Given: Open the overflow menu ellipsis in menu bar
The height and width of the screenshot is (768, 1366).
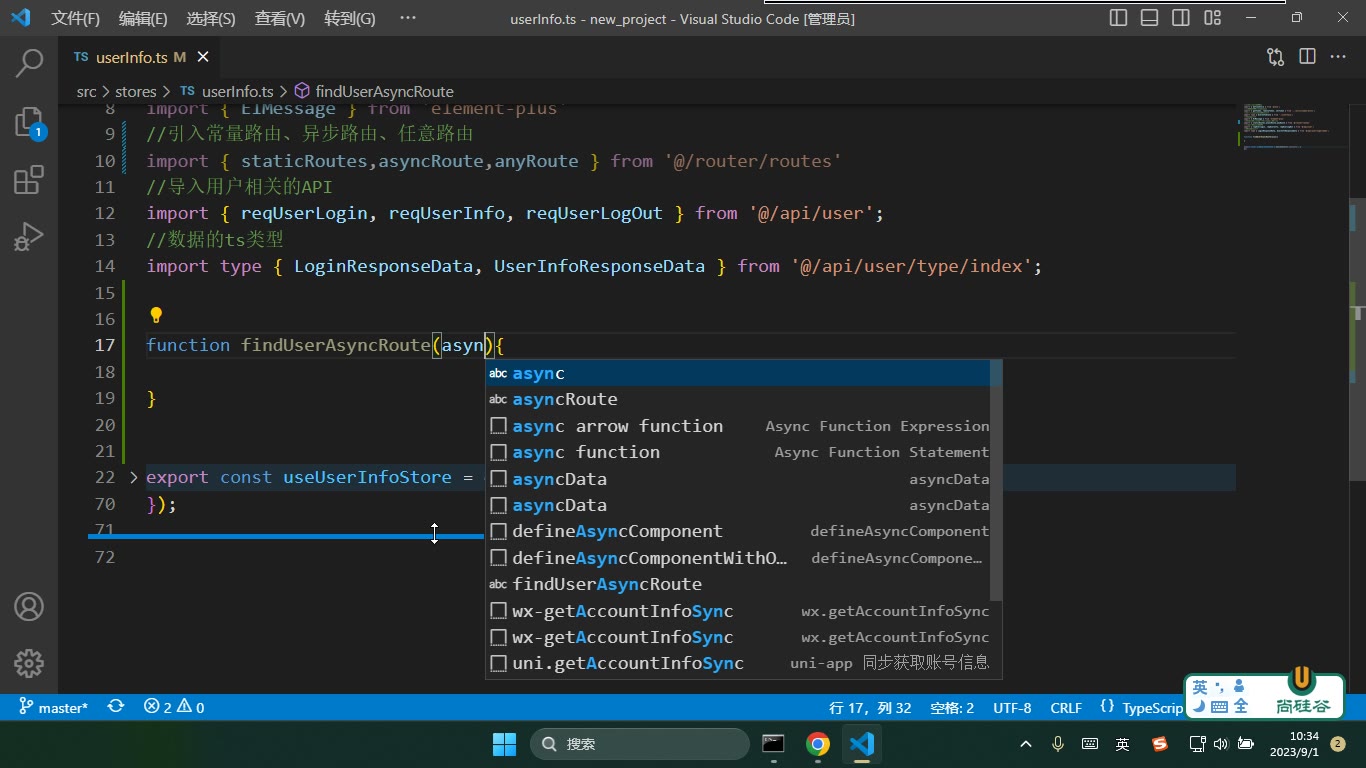Looking at the screenshot, I should coord(407,18).
